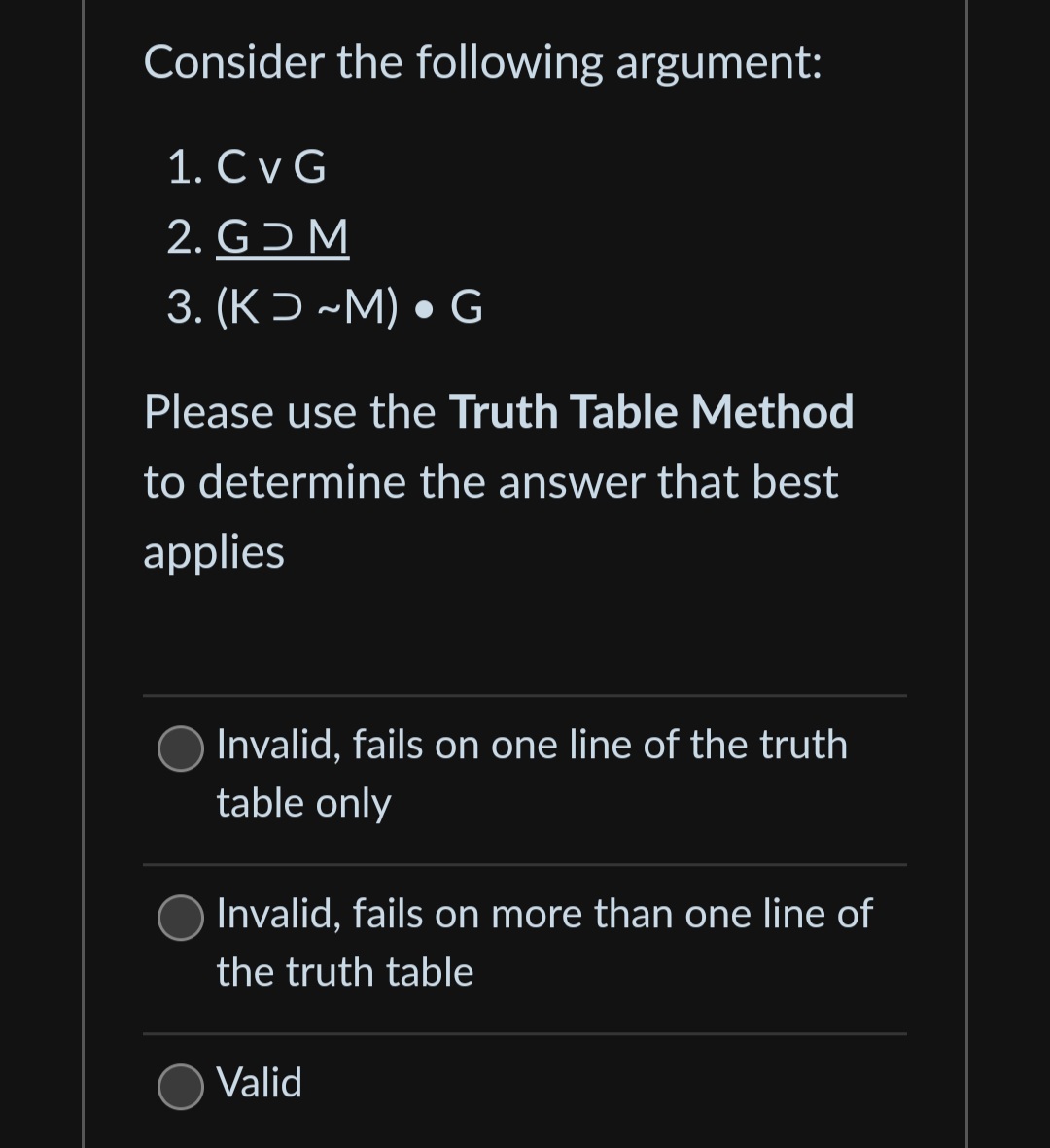The image size is (1050, 1148).
Task: Click the divider between the two invalid options
Action: coord(524,863)
